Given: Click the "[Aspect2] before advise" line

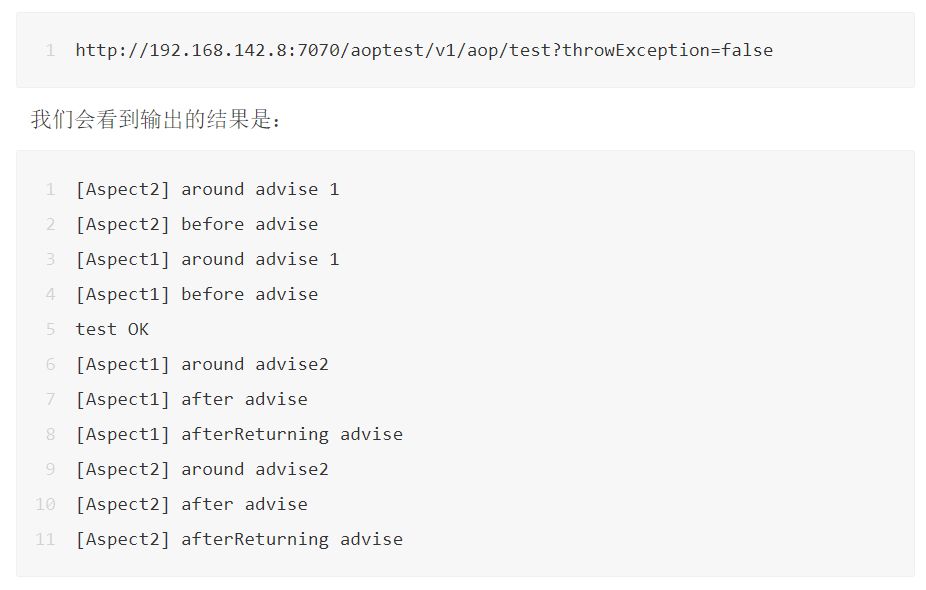Looking at the screenshot, I should (x=196, y=224).
